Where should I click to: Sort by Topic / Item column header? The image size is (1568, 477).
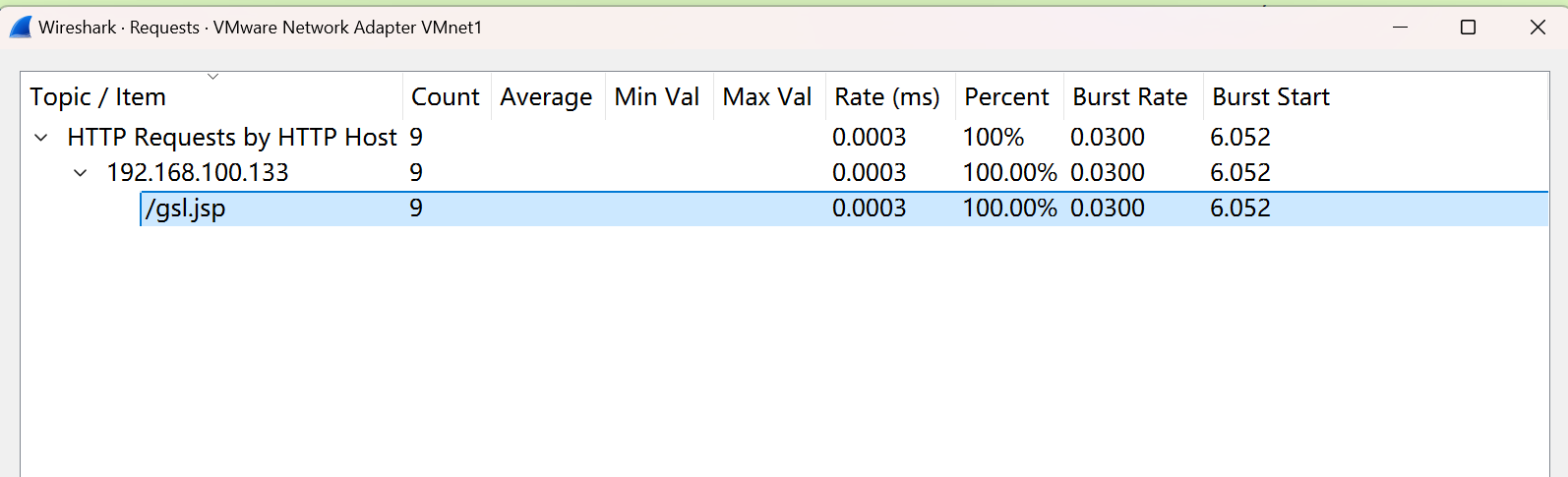point(97,97)
